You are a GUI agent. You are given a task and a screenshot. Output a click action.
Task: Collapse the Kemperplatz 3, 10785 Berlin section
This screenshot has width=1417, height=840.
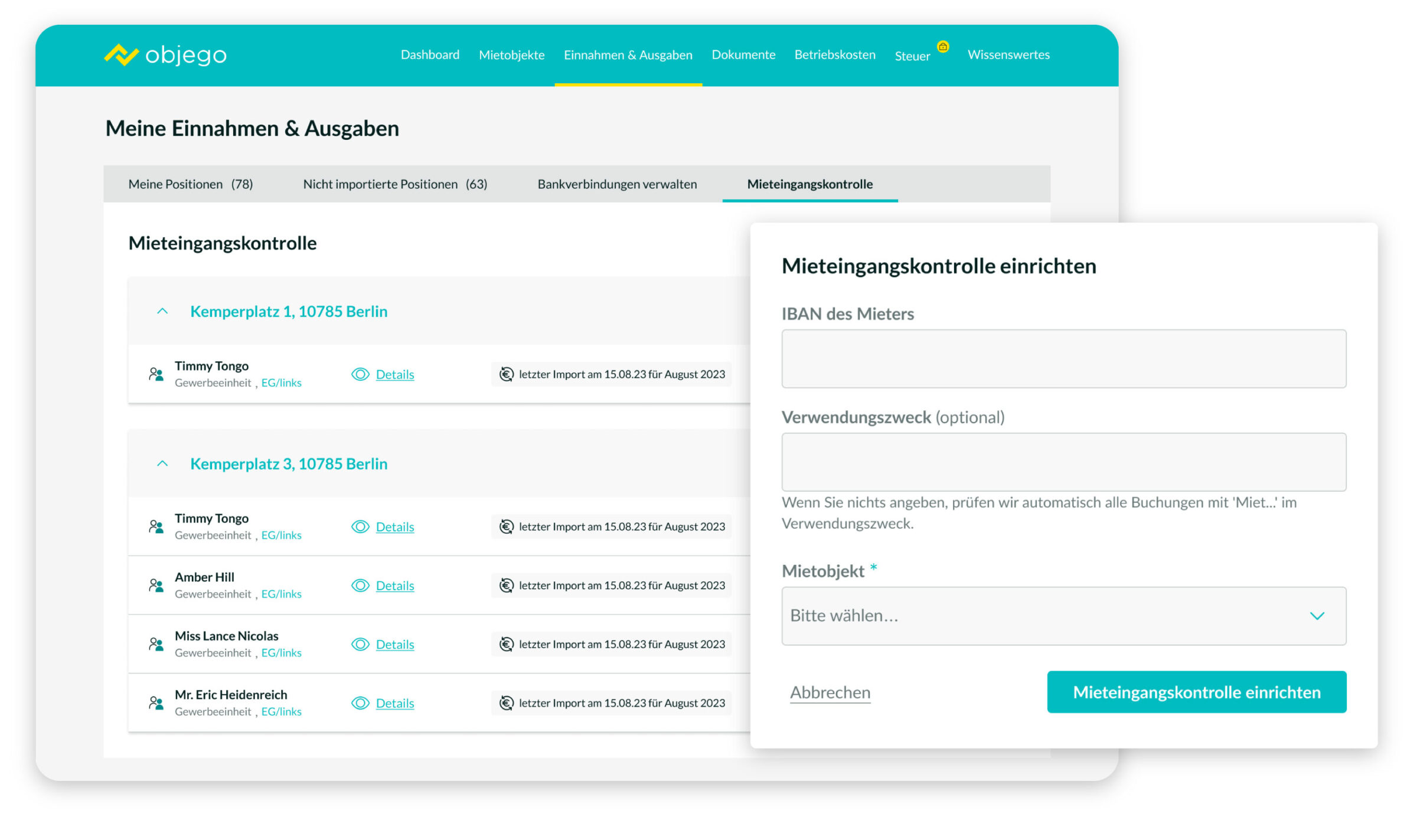(162, 463)
